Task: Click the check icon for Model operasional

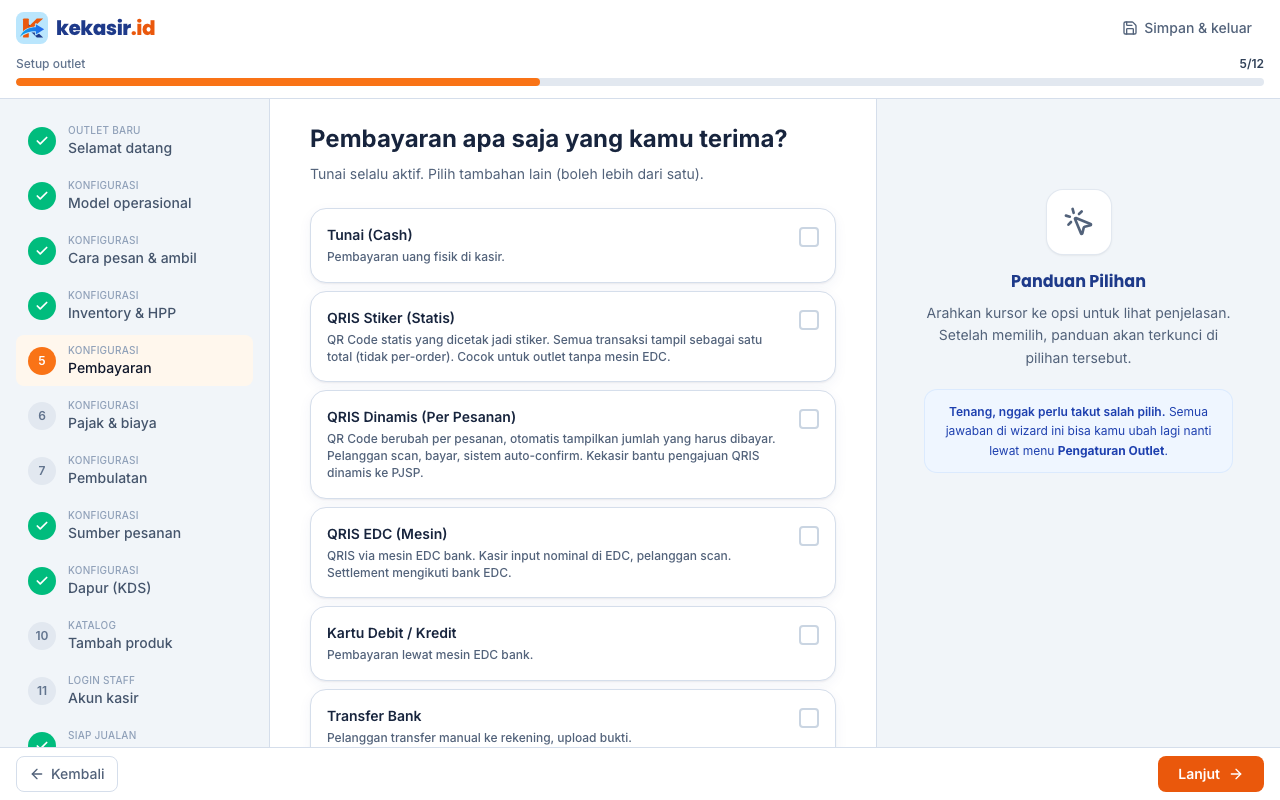Action: click(x=42, y=196)
